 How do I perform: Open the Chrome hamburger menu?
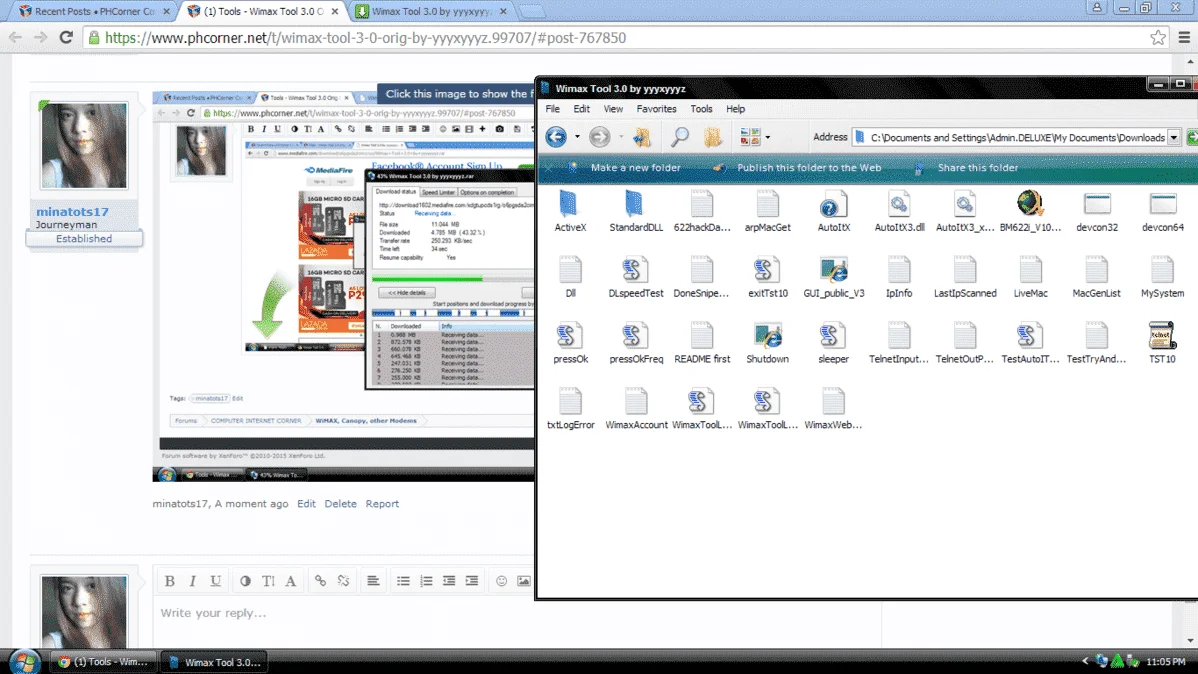[1183, 37]
